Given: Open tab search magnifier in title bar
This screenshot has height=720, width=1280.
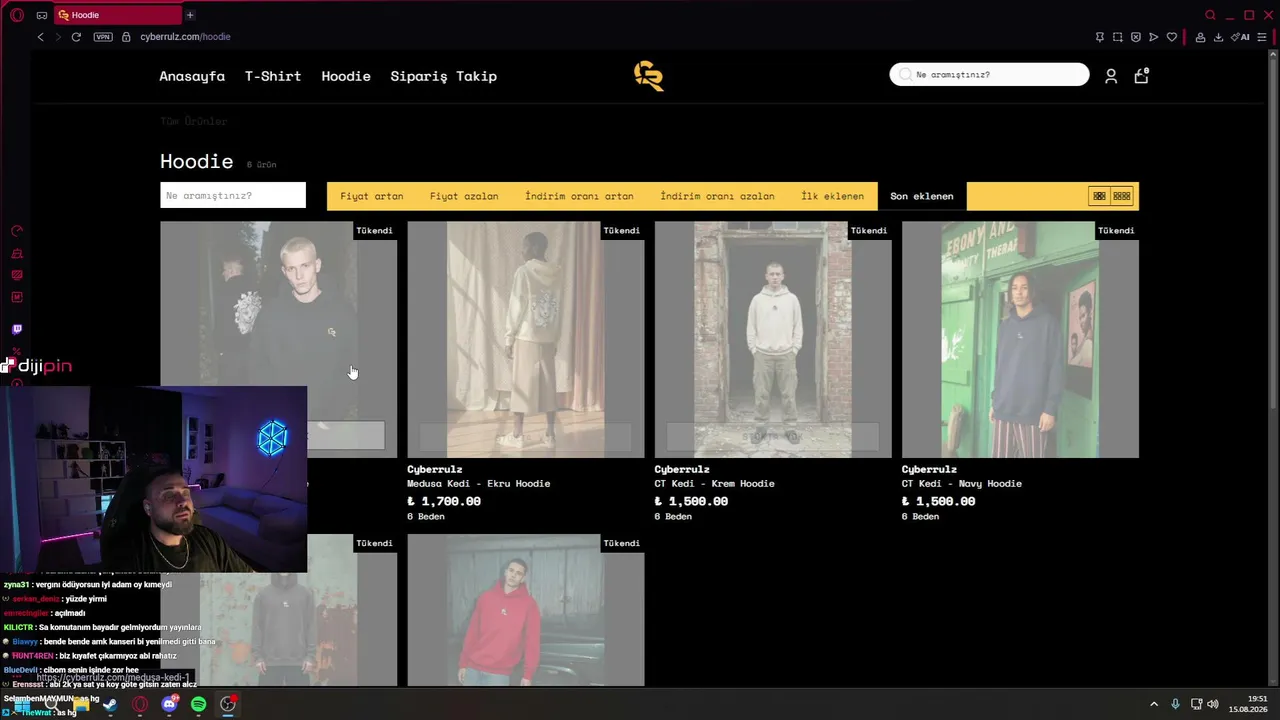Looking at the screenshot, I should pos(1210,15).
